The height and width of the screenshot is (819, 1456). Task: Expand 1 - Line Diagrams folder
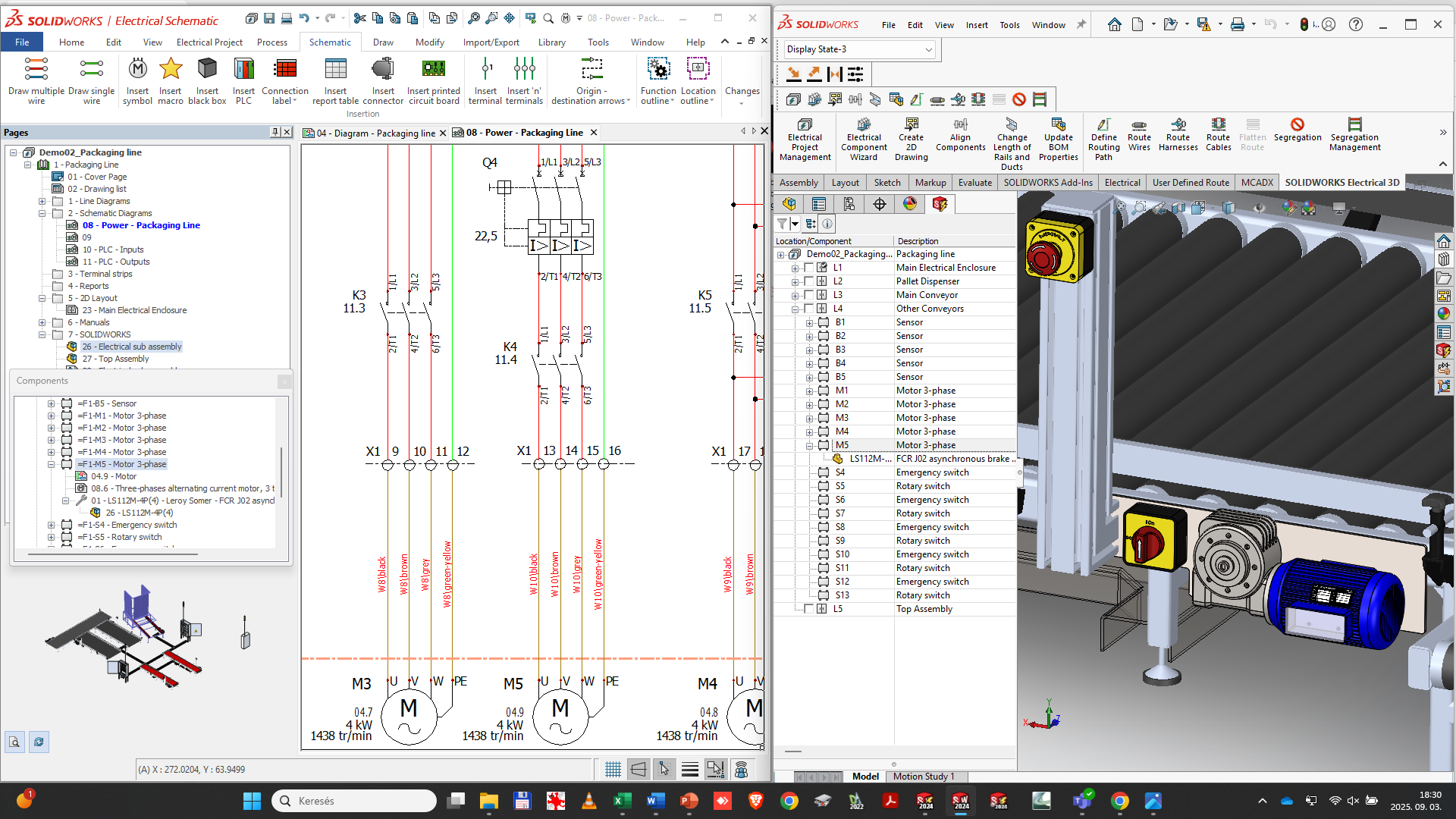pyautogui.click(x=42, y=201)
